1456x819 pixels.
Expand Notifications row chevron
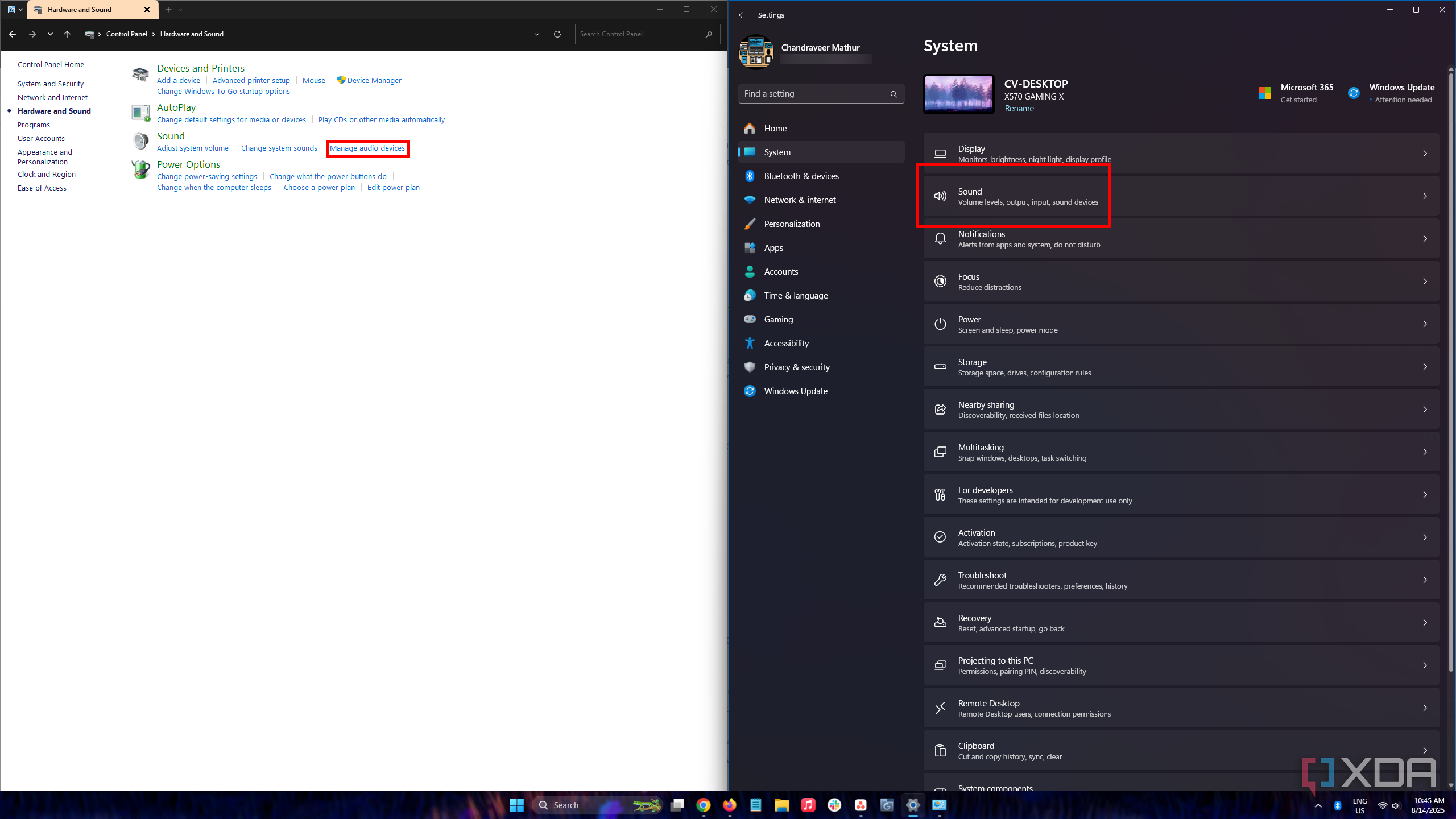(1425, 239)
